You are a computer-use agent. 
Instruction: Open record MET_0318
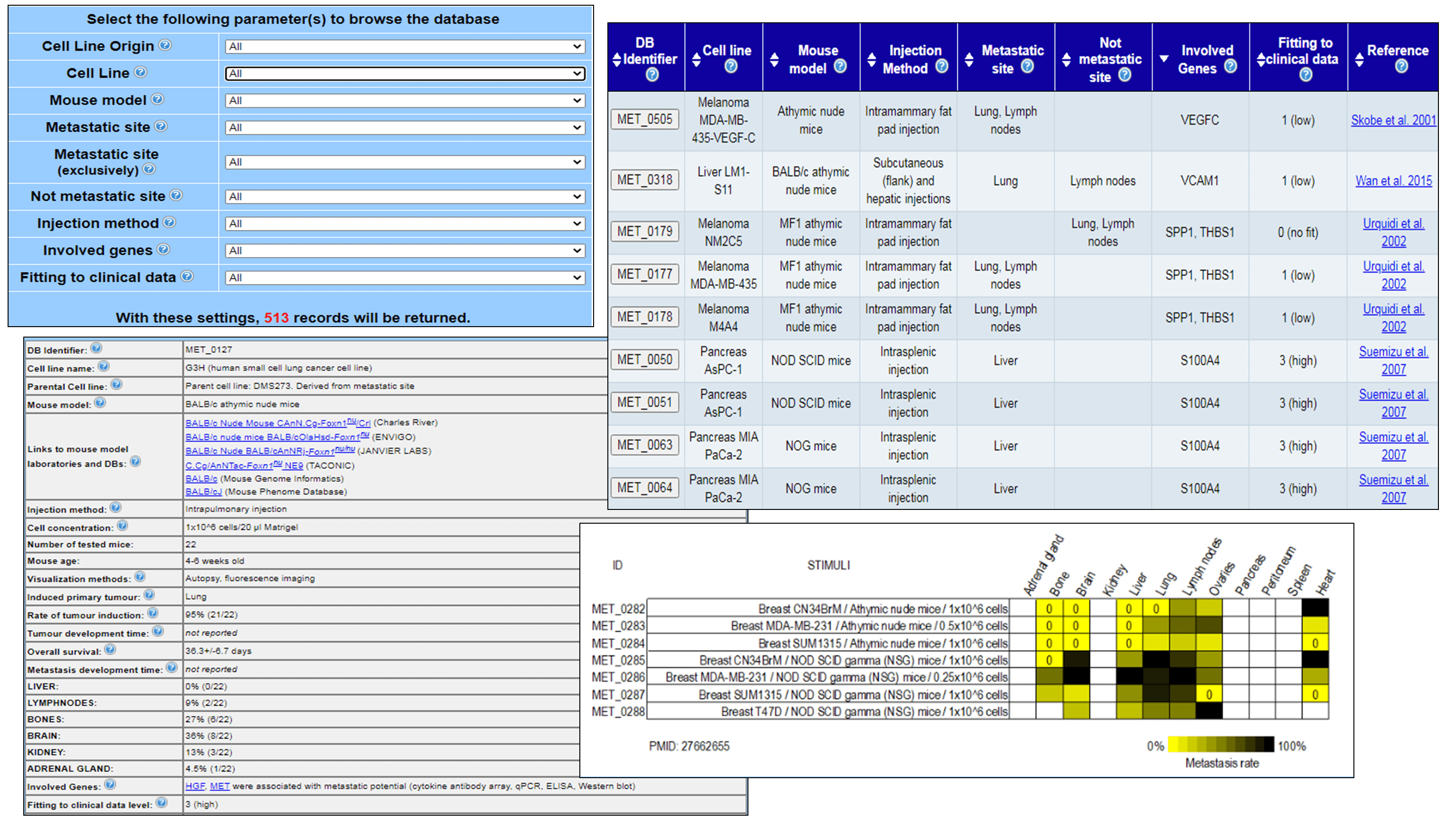point(644,180)
